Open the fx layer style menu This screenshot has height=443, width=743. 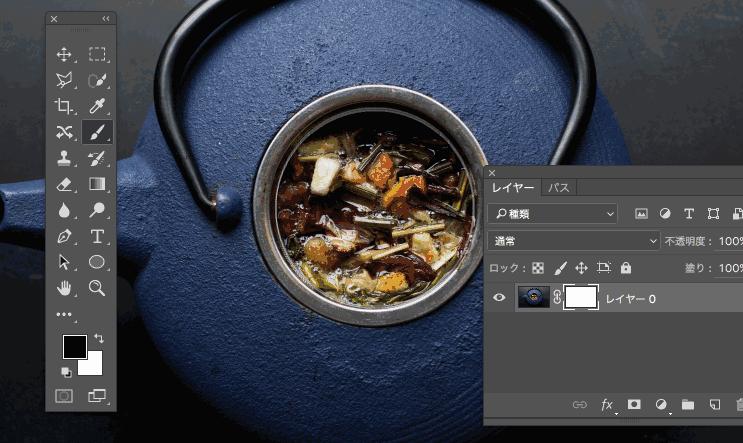point(607,405)
